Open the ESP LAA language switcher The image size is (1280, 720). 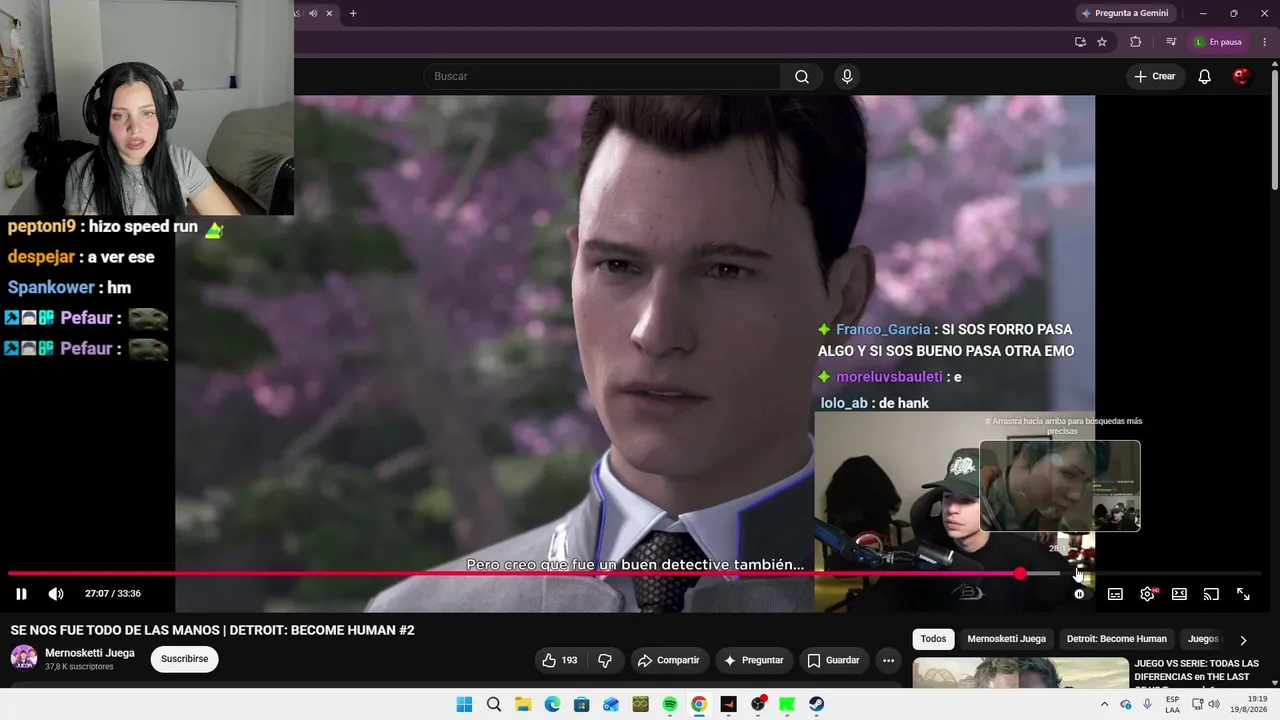pos(1173,704)
